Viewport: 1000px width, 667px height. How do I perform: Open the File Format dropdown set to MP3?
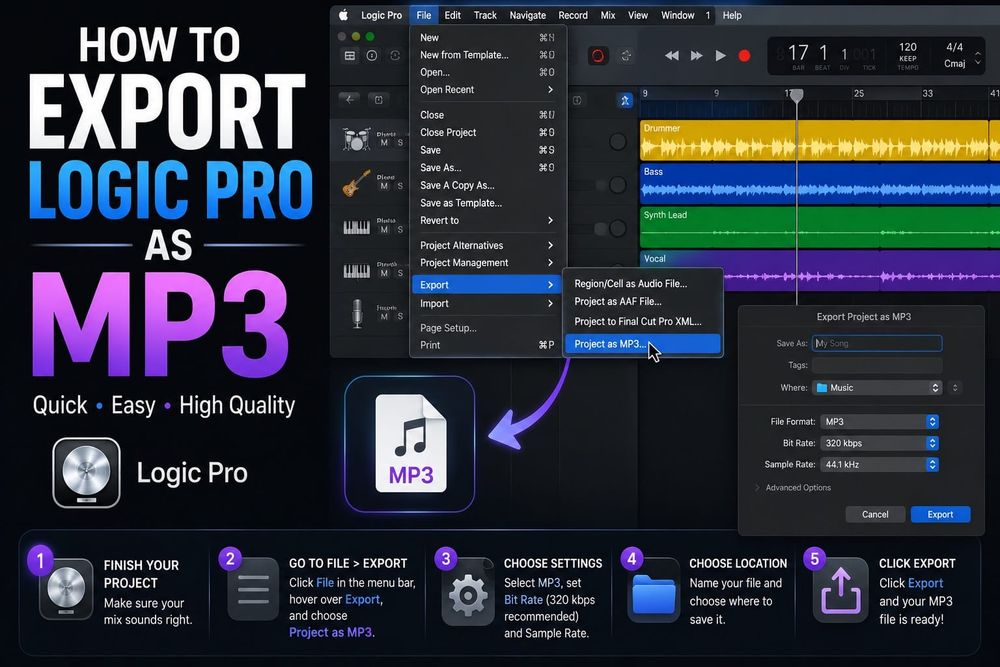pos(879,421)
